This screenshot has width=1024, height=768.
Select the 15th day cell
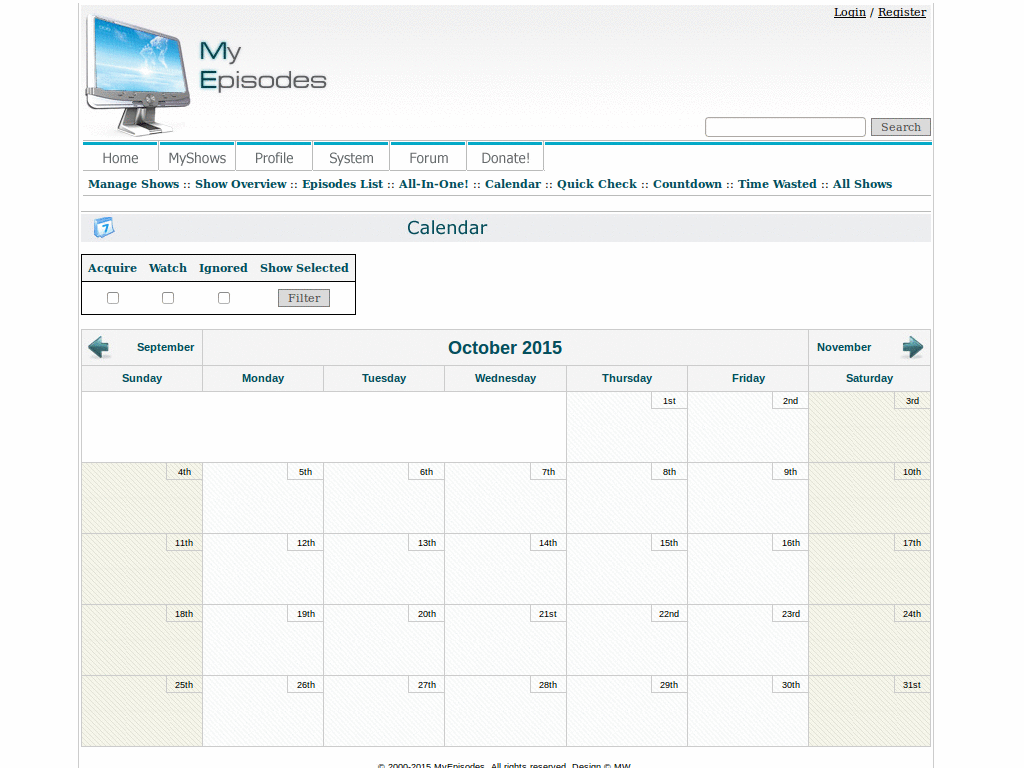point(627,569)
